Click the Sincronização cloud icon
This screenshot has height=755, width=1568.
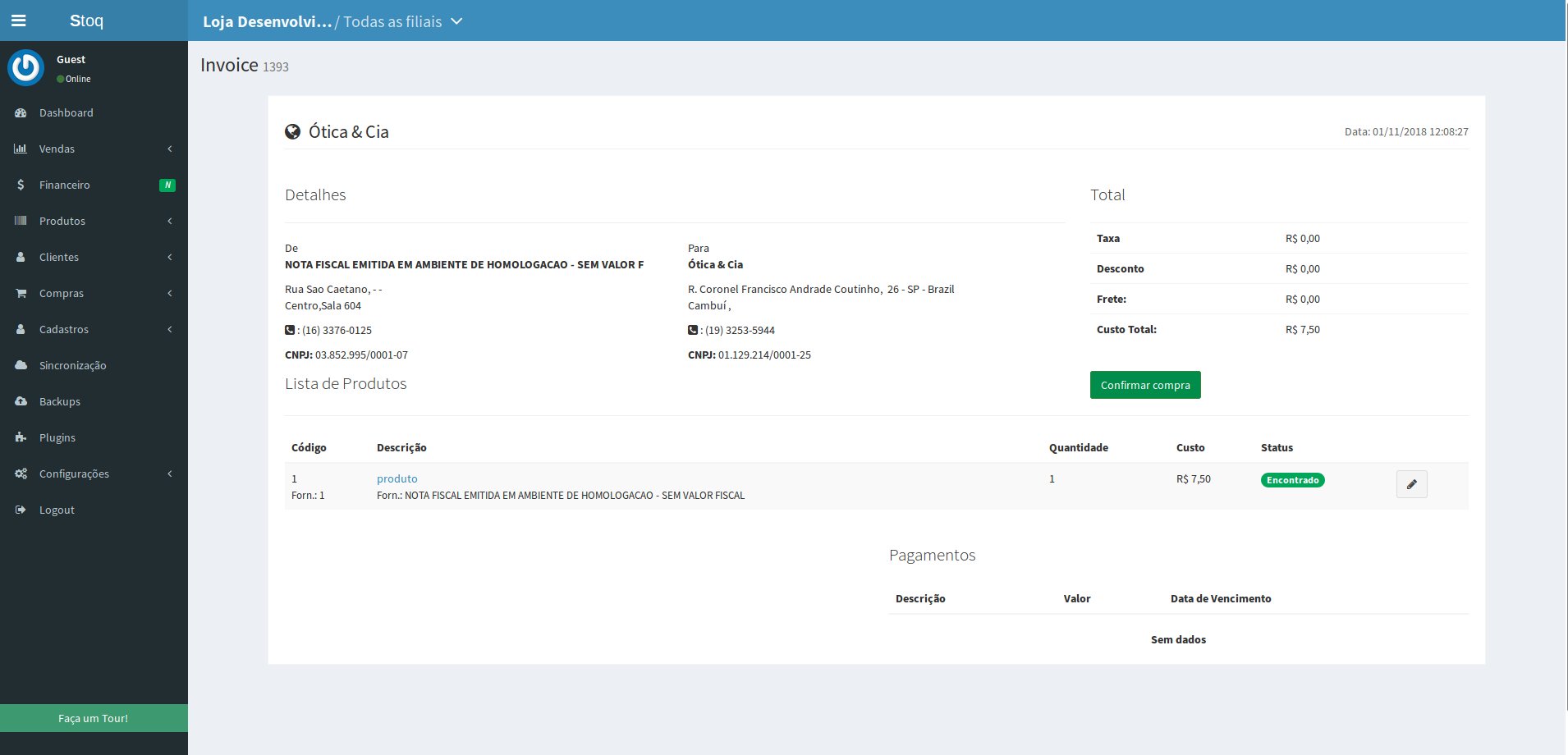coord(21,365)
